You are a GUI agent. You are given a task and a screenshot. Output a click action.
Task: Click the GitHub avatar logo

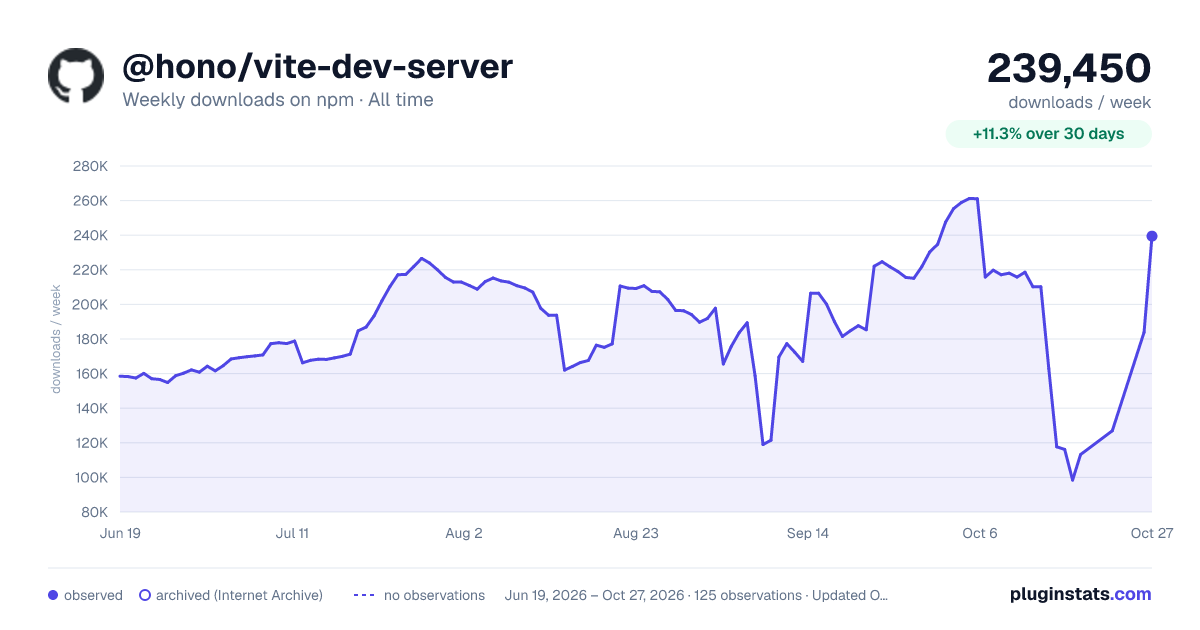click(x=76, y=76)
